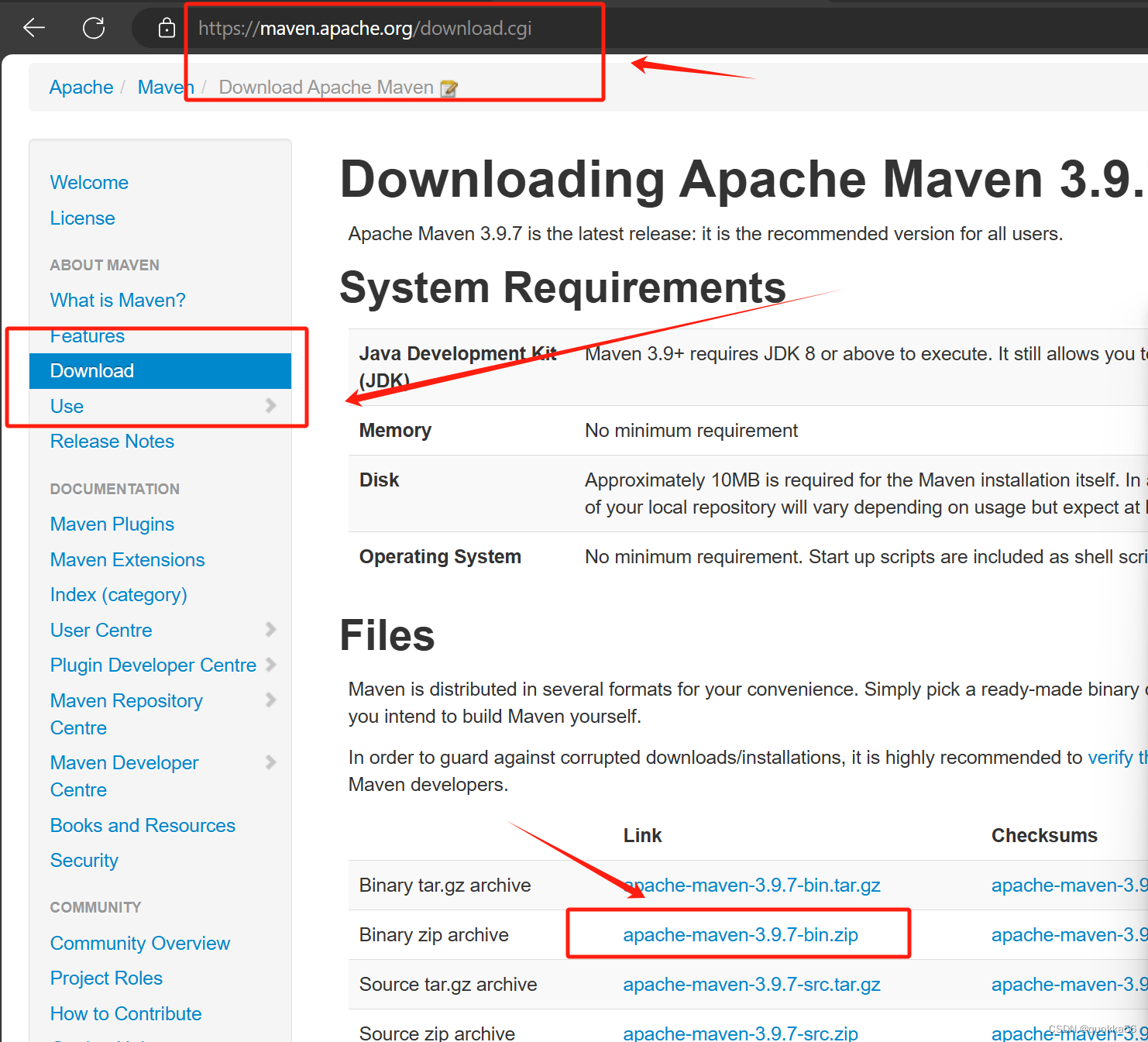Click the Disk row label

[x=379, y=480]
